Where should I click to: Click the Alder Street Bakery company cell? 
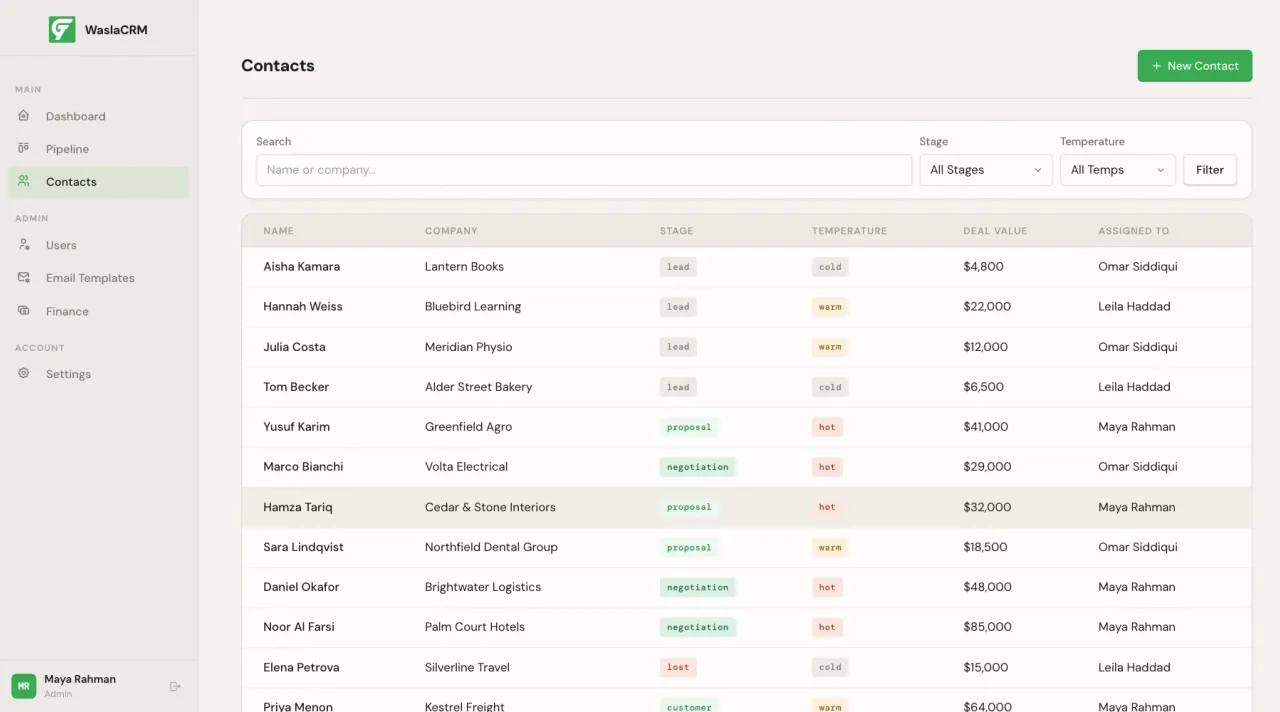pos(478,387)
